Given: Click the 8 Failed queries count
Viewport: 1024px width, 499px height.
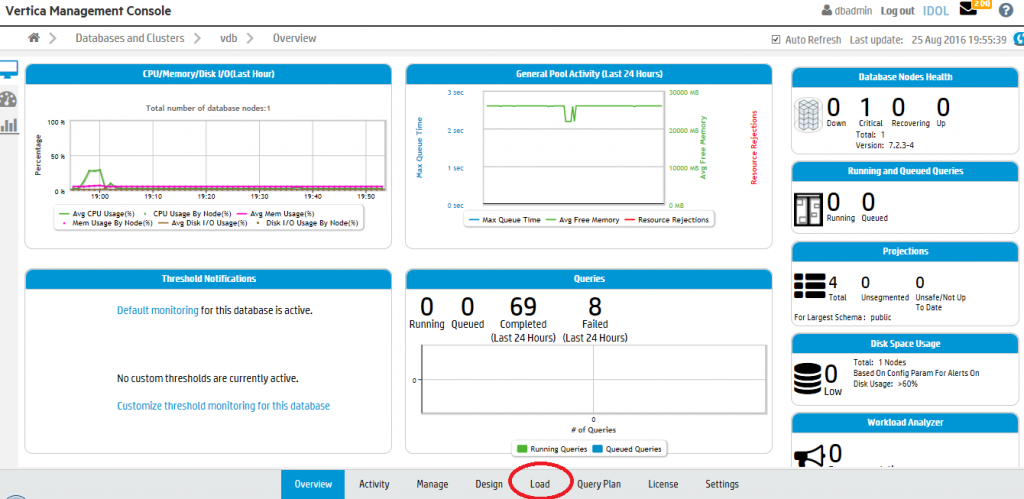Looking at the screenshot, I should 595,306.
